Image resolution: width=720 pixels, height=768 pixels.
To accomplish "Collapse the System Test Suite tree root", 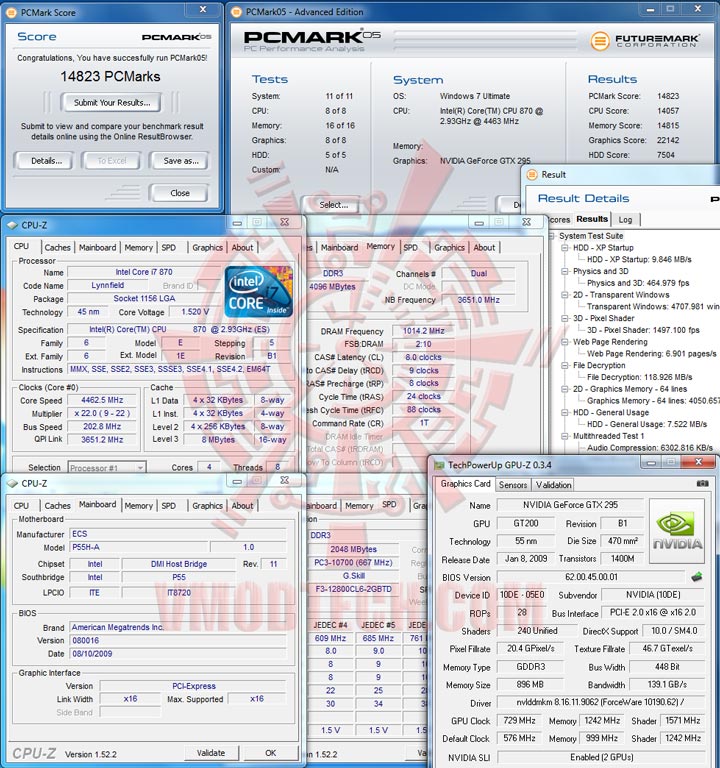I will coord(552,236).
